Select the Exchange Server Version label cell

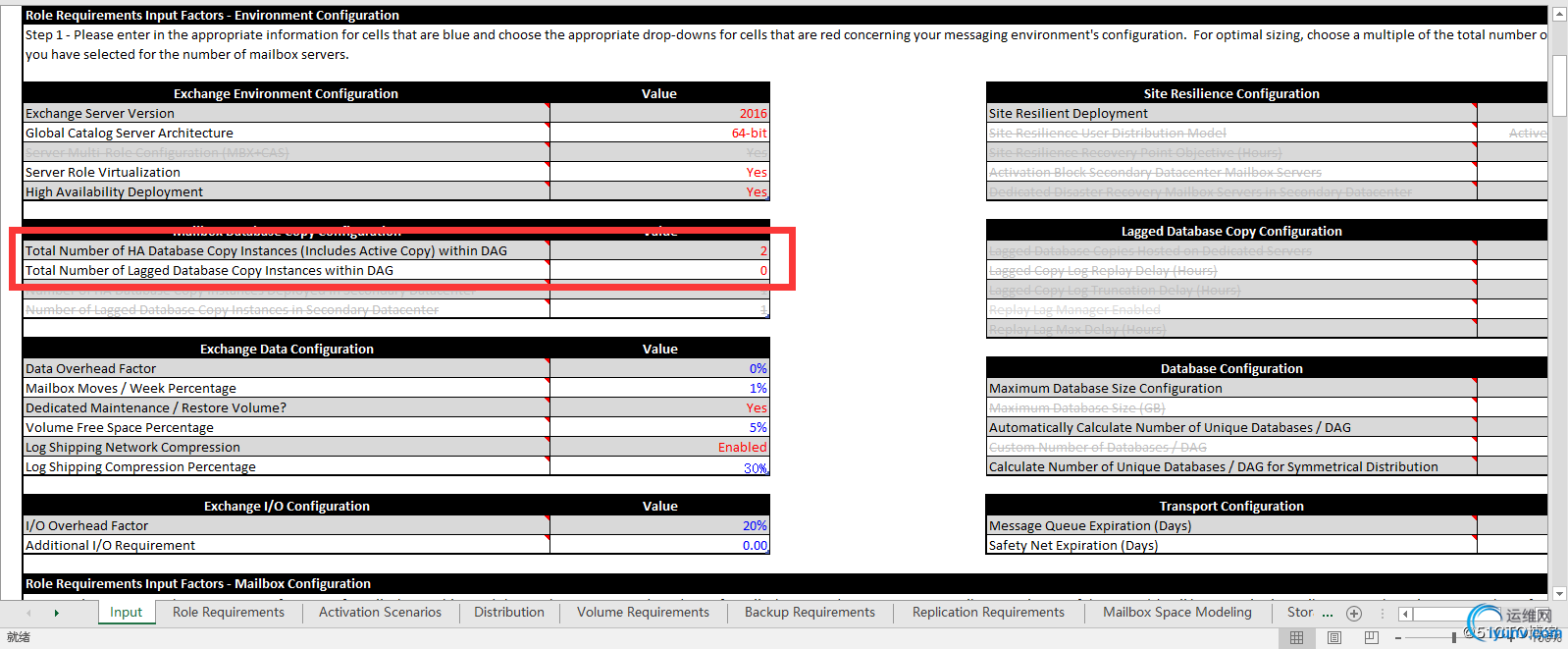tap(286, 113)
